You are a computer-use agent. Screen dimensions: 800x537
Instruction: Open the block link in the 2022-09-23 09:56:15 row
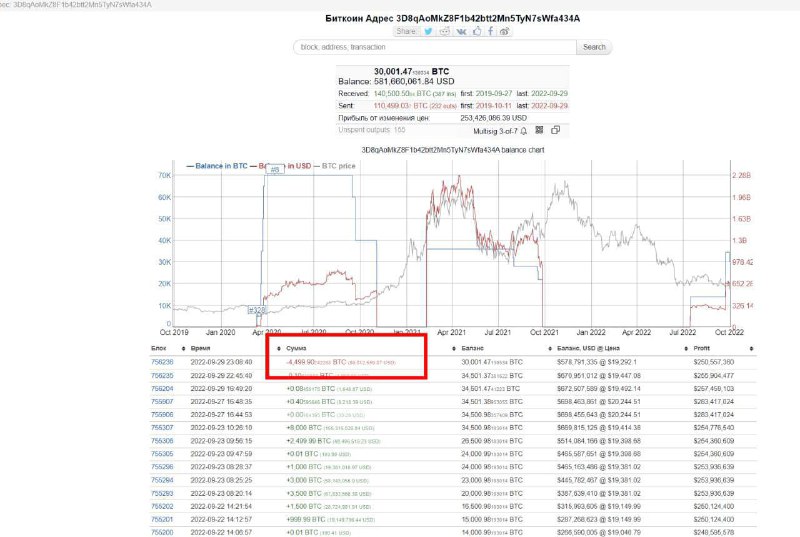(162, 441)
